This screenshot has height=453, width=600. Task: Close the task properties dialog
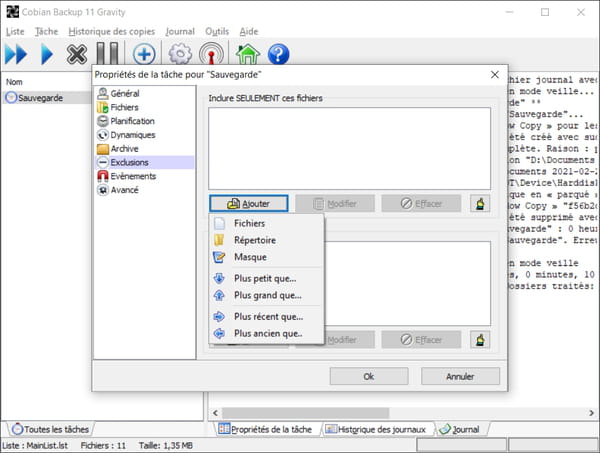495,75
